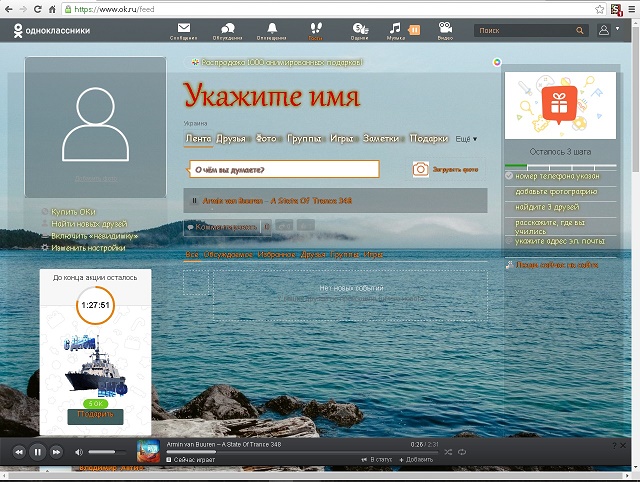
Task: Reload page with browser refresh icon
Action: click(x=38, y=9)
